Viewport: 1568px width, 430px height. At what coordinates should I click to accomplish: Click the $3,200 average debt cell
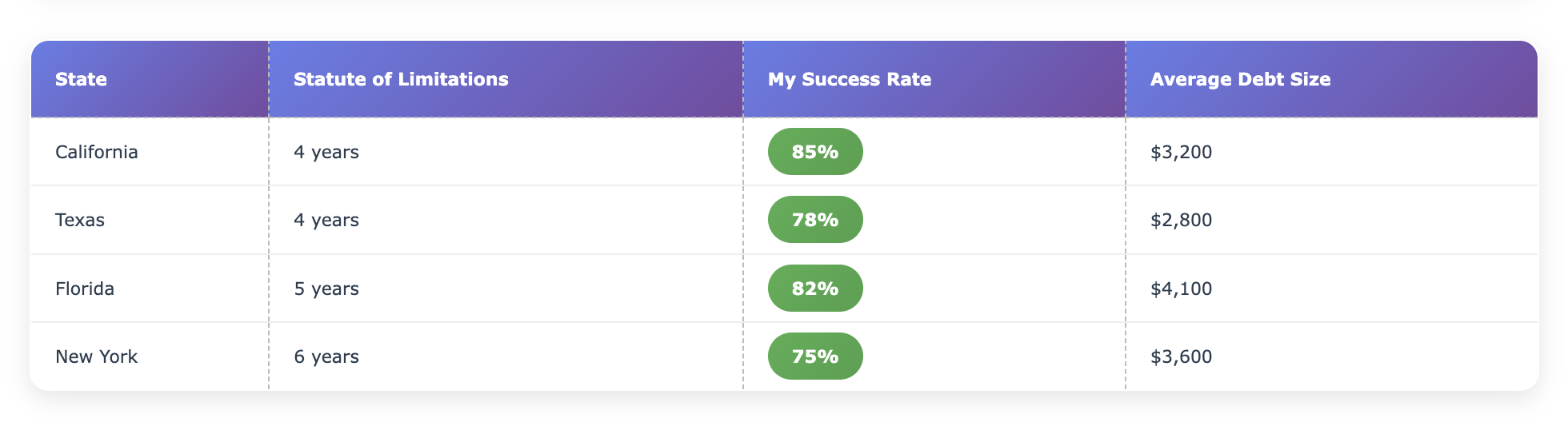point(1332,152)
